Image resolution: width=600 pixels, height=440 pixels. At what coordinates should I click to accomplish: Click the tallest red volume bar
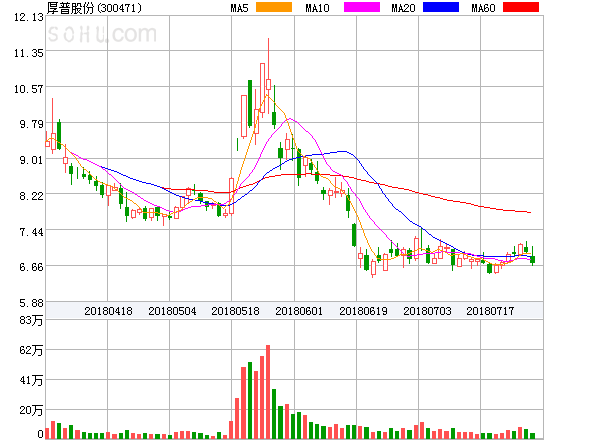click(x=268, y=392)
